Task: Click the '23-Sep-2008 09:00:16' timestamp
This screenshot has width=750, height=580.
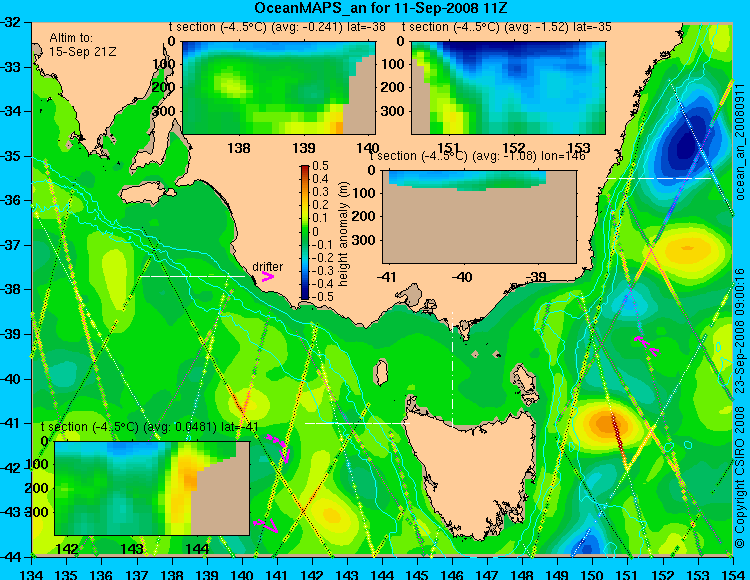Action: [740, 330]
